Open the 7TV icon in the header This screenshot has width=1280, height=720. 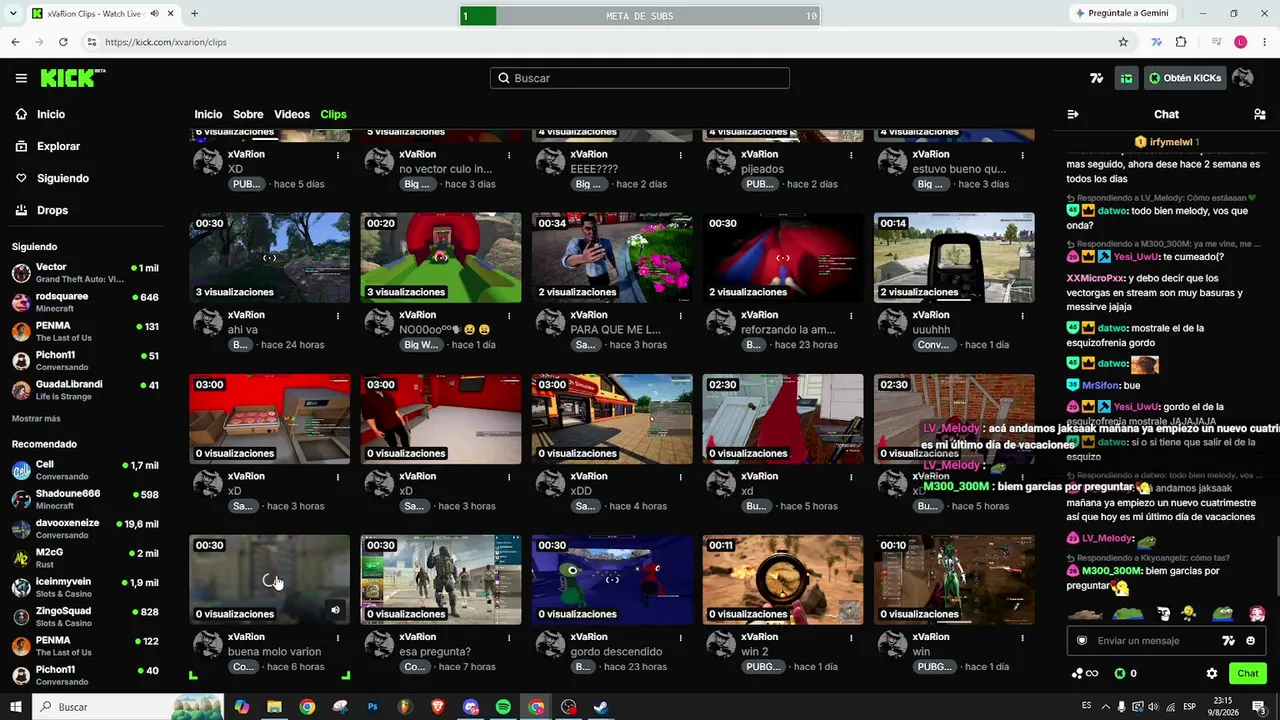click(x=1097, y=78)
